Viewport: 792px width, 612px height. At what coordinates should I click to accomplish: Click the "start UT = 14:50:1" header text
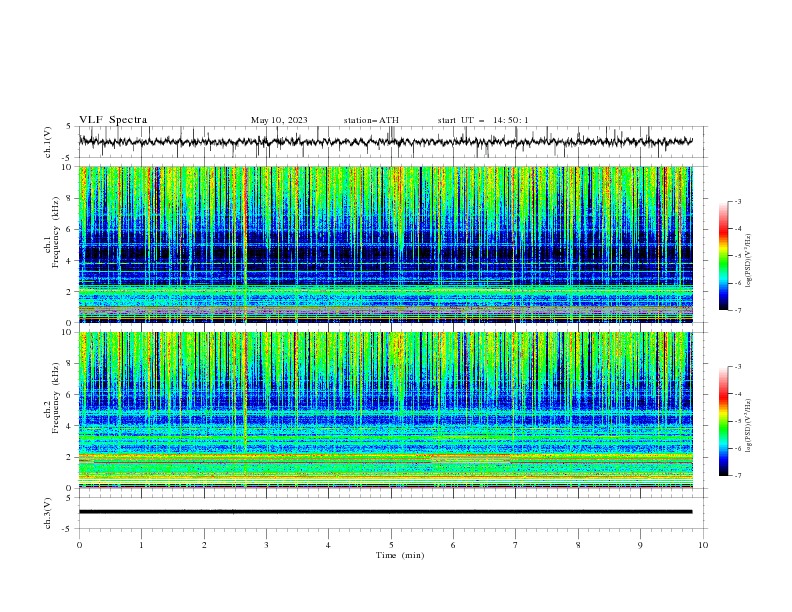(483, 120)
